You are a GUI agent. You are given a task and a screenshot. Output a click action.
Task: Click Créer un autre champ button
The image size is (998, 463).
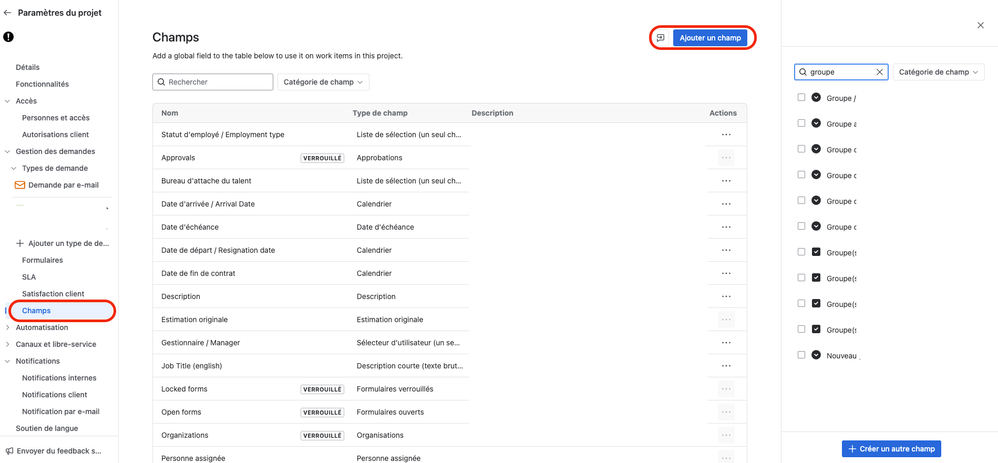click(891, 448)
